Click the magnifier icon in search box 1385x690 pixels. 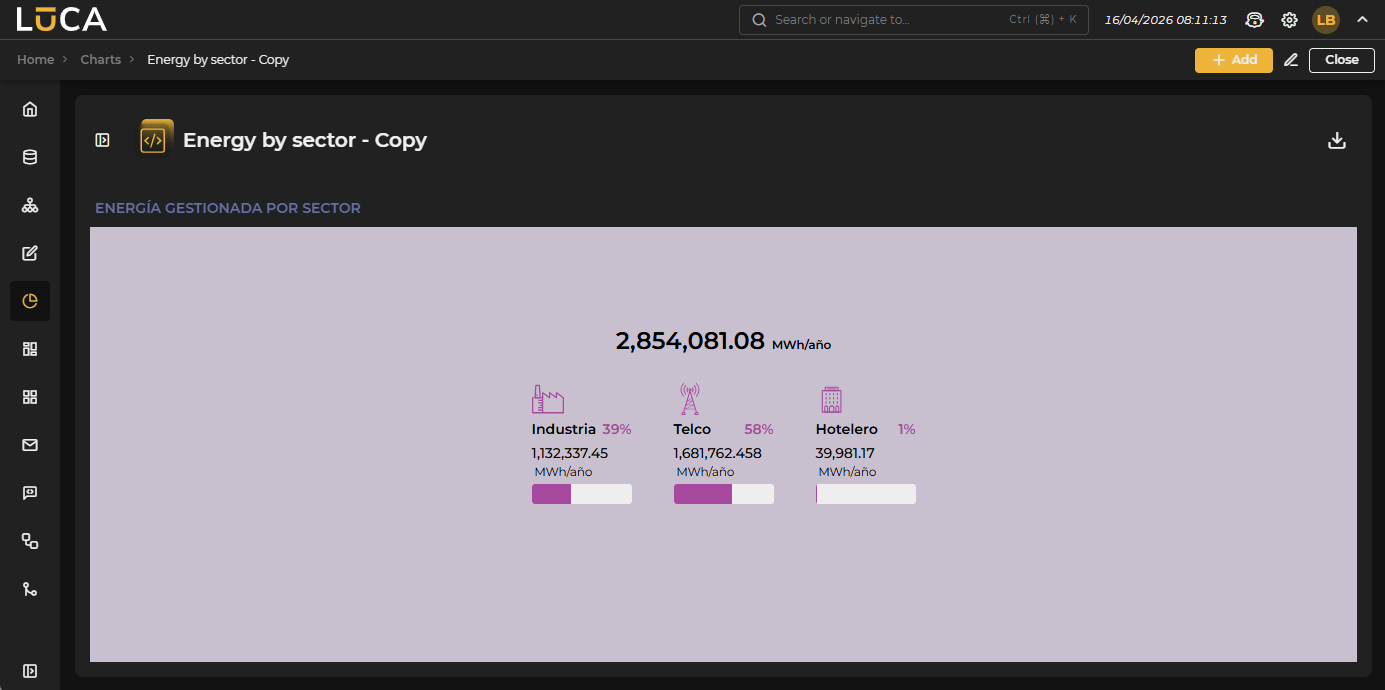(759, 20)
